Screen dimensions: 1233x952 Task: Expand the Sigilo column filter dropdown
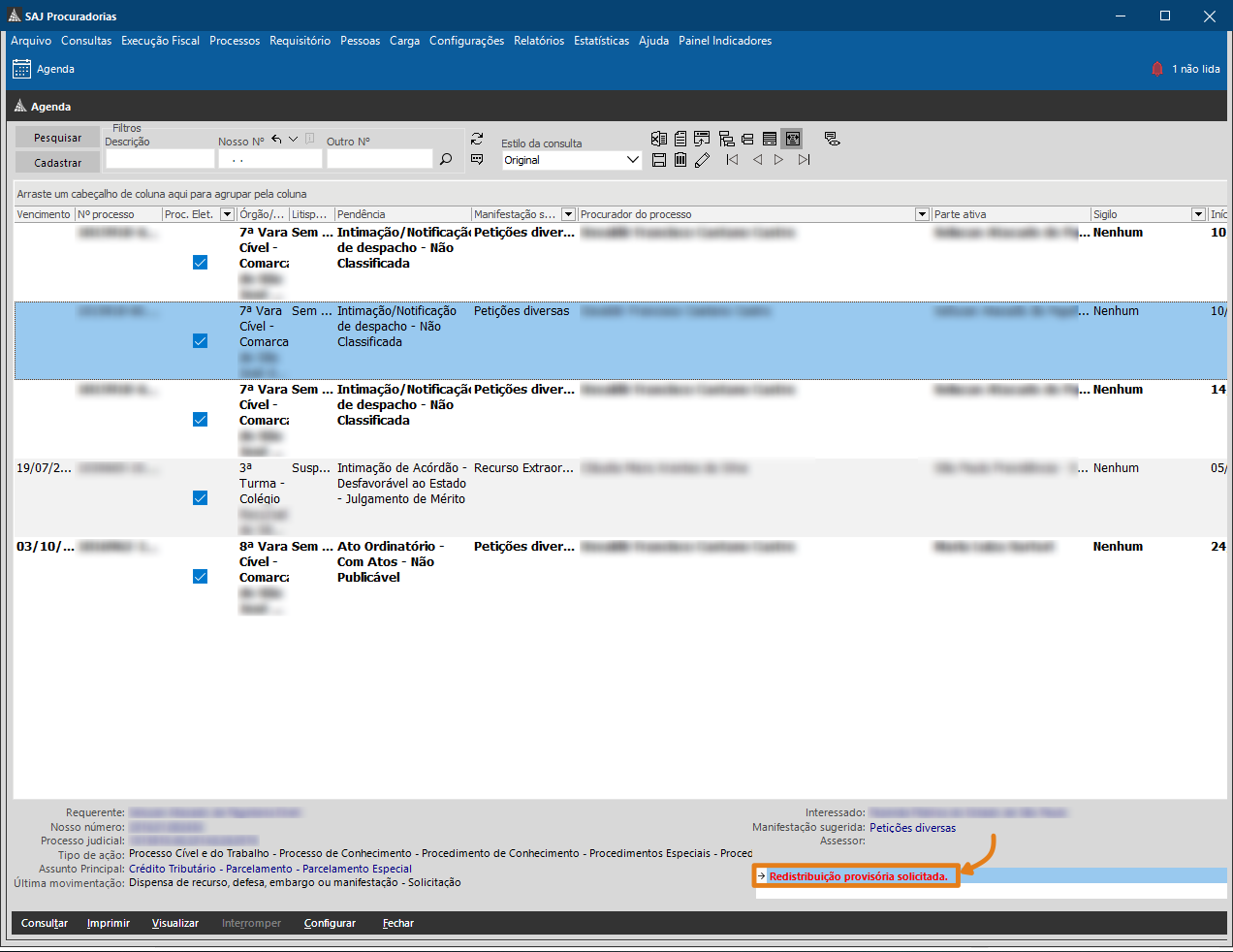pos(1198,214)
